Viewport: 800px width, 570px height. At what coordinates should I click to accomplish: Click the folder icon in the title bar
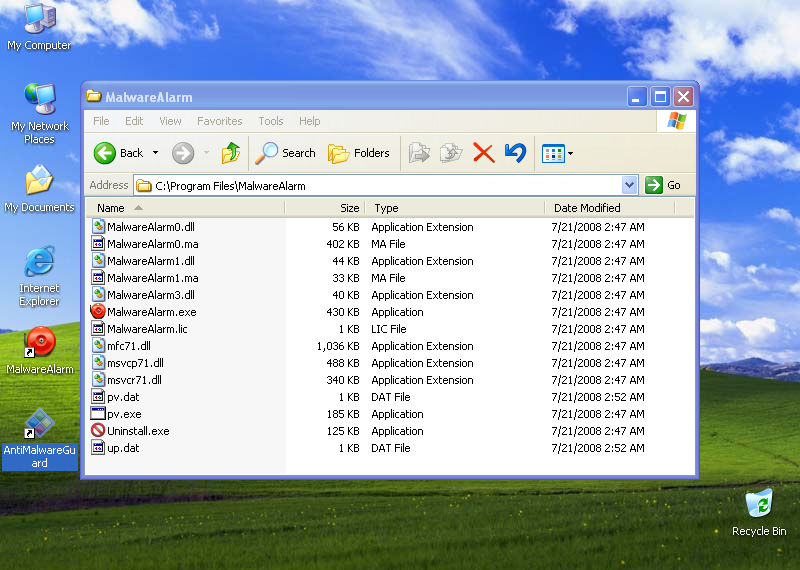93,96
